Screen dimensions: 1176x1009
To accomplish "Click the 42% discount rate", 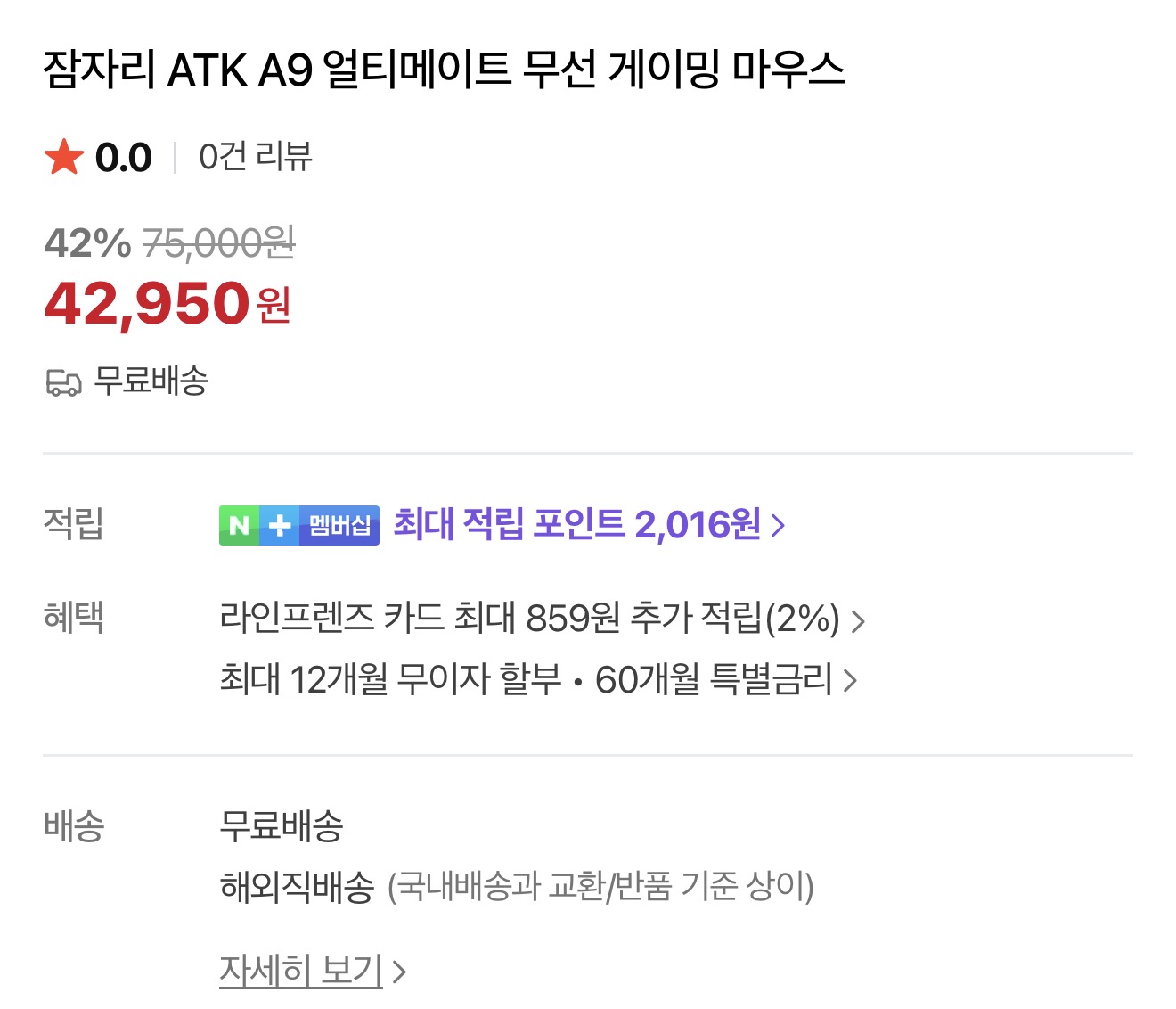I will (87, 242).
